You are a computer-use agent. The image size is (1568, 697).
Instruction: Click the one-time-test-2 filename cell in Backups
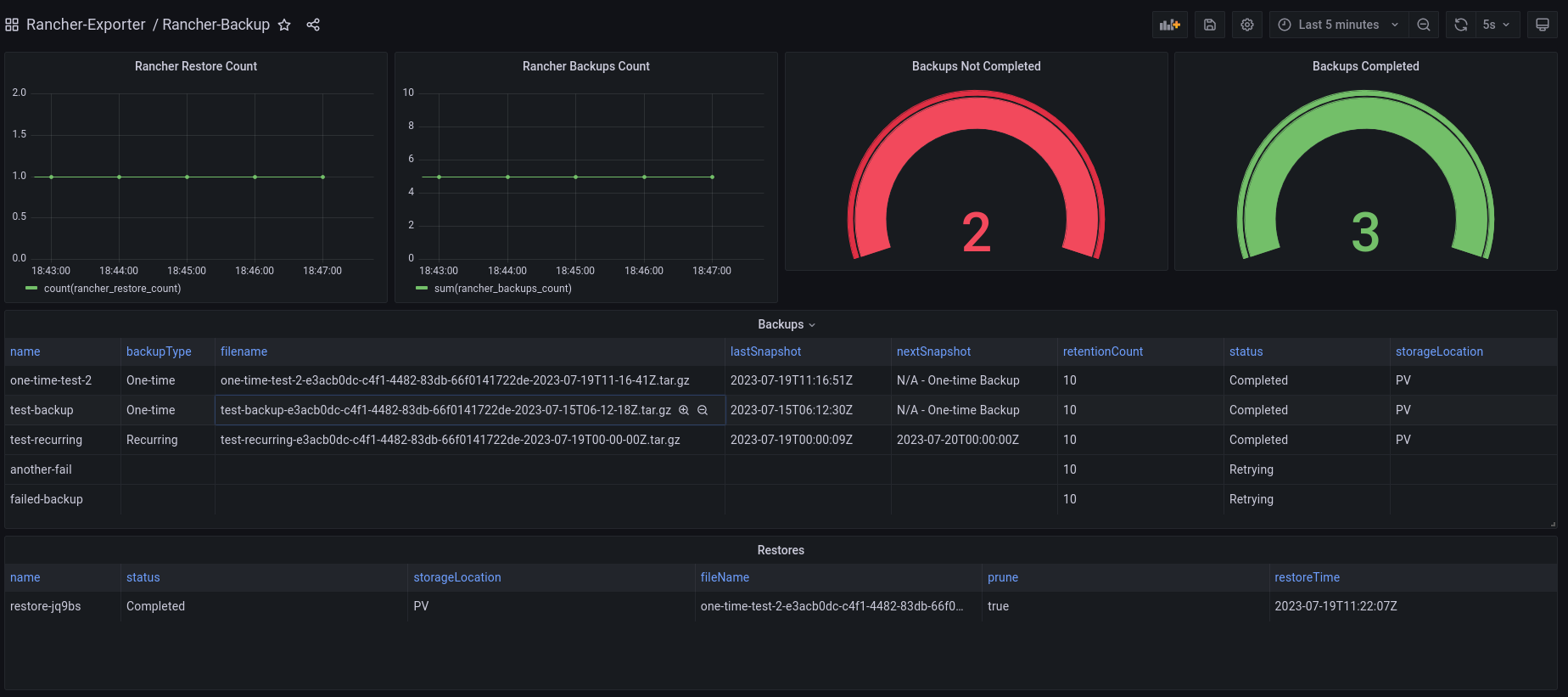[470, 380]
